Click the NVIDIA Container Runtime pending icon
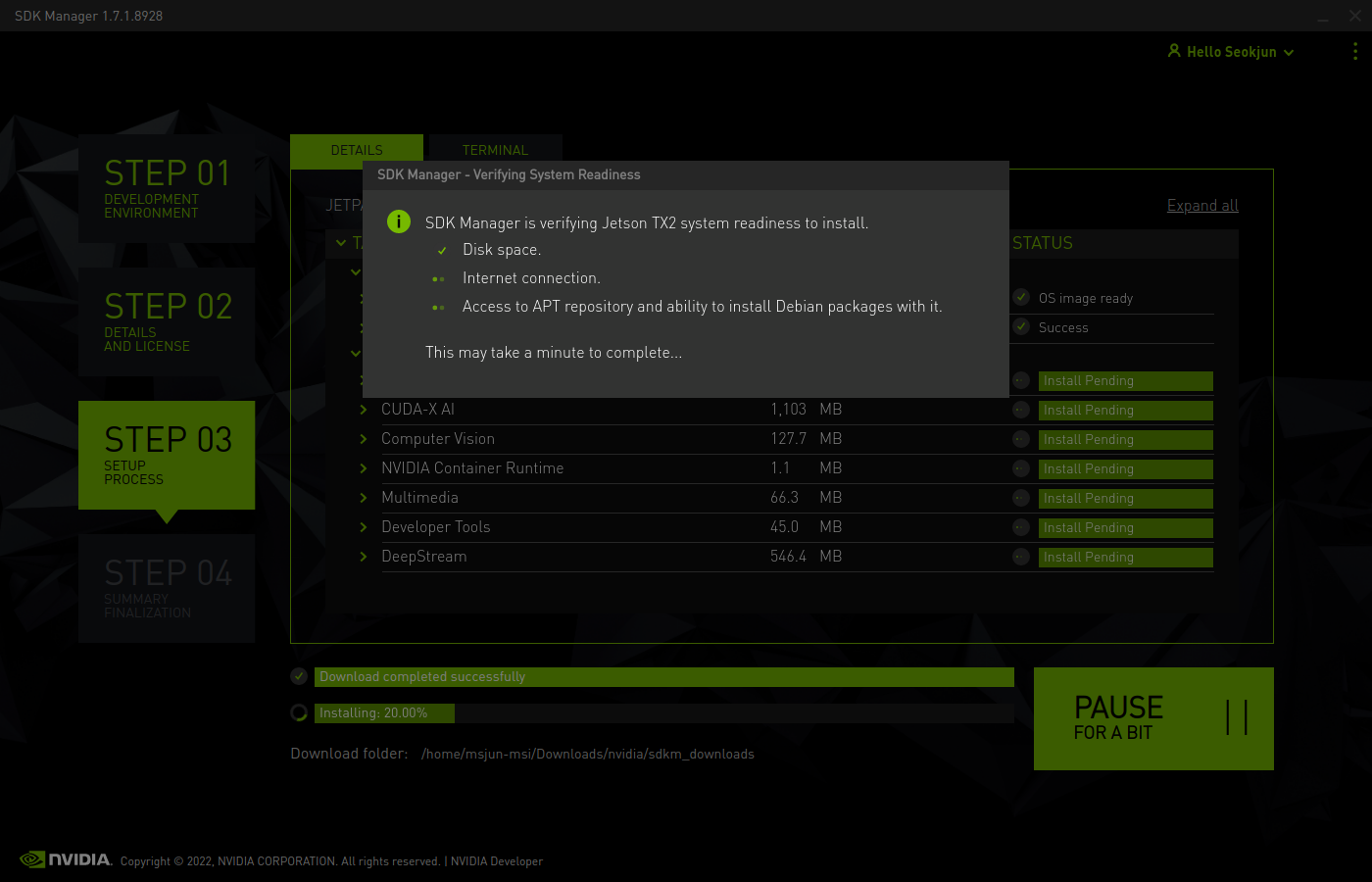Viewport: 1372px width, 882px height. click(x=1021, y=468)
